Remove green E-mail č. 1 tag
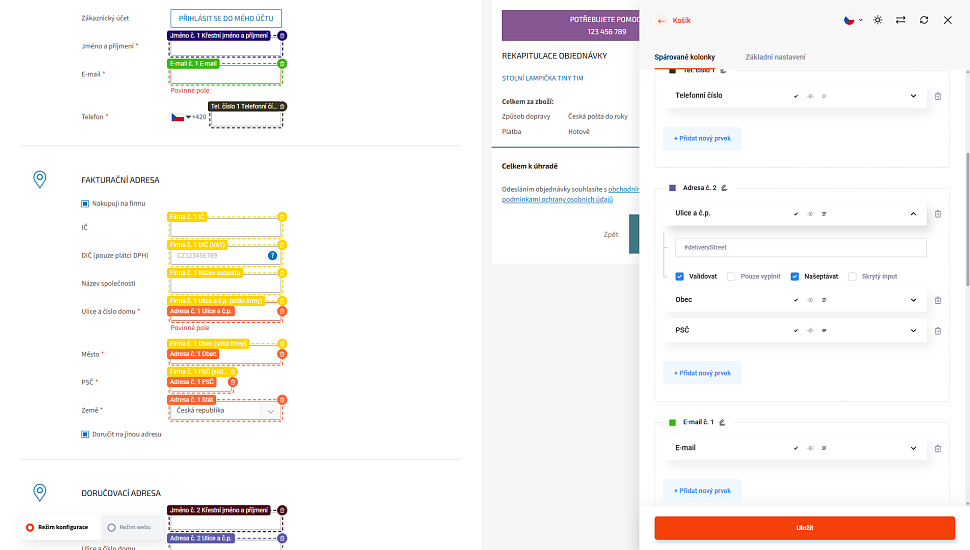Viewport: 970px width, 550px height. point(282,64)
